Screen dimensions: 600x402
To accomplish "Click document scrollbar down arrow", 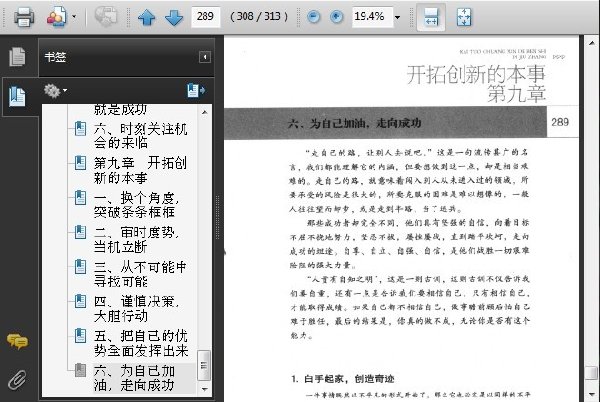I will [x=592, y=394].
